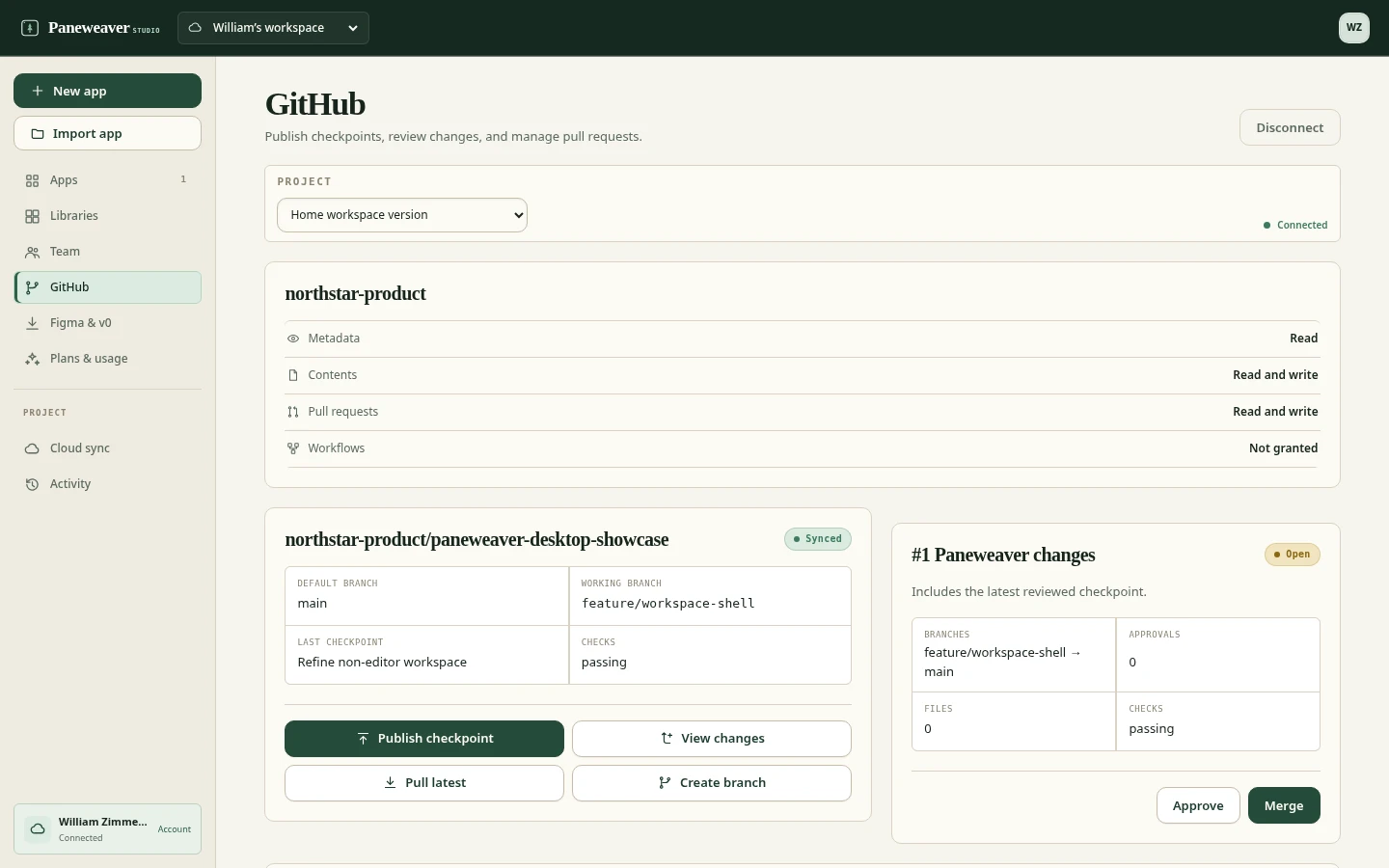Click the Metadata eye icon
1389x868 pixels.
pyautogui.click(x=293, y=339)
